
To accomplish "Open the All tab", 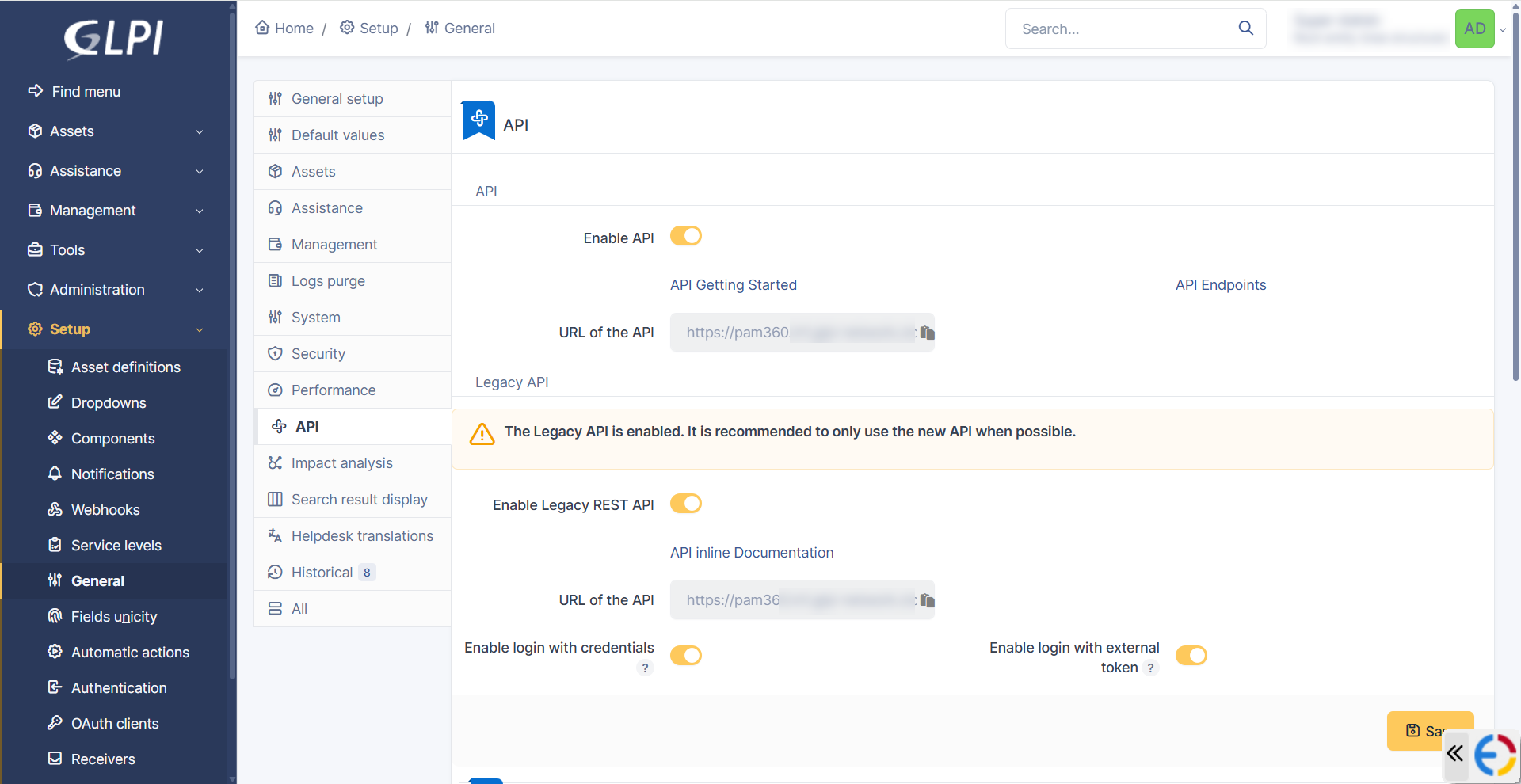I will (353, 609).
